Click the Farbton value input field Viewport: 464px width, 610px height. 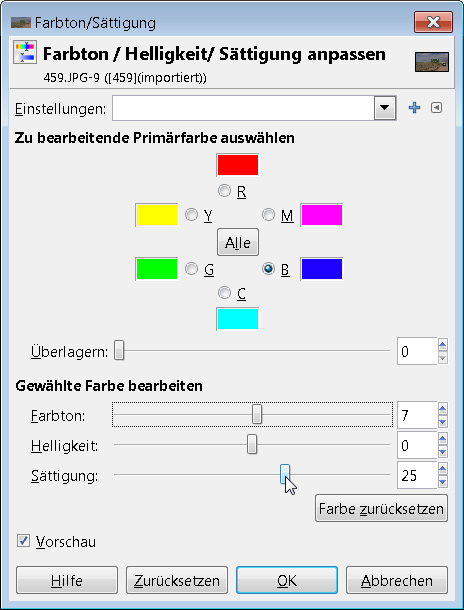pyautogui.click(x=417, y=415)
